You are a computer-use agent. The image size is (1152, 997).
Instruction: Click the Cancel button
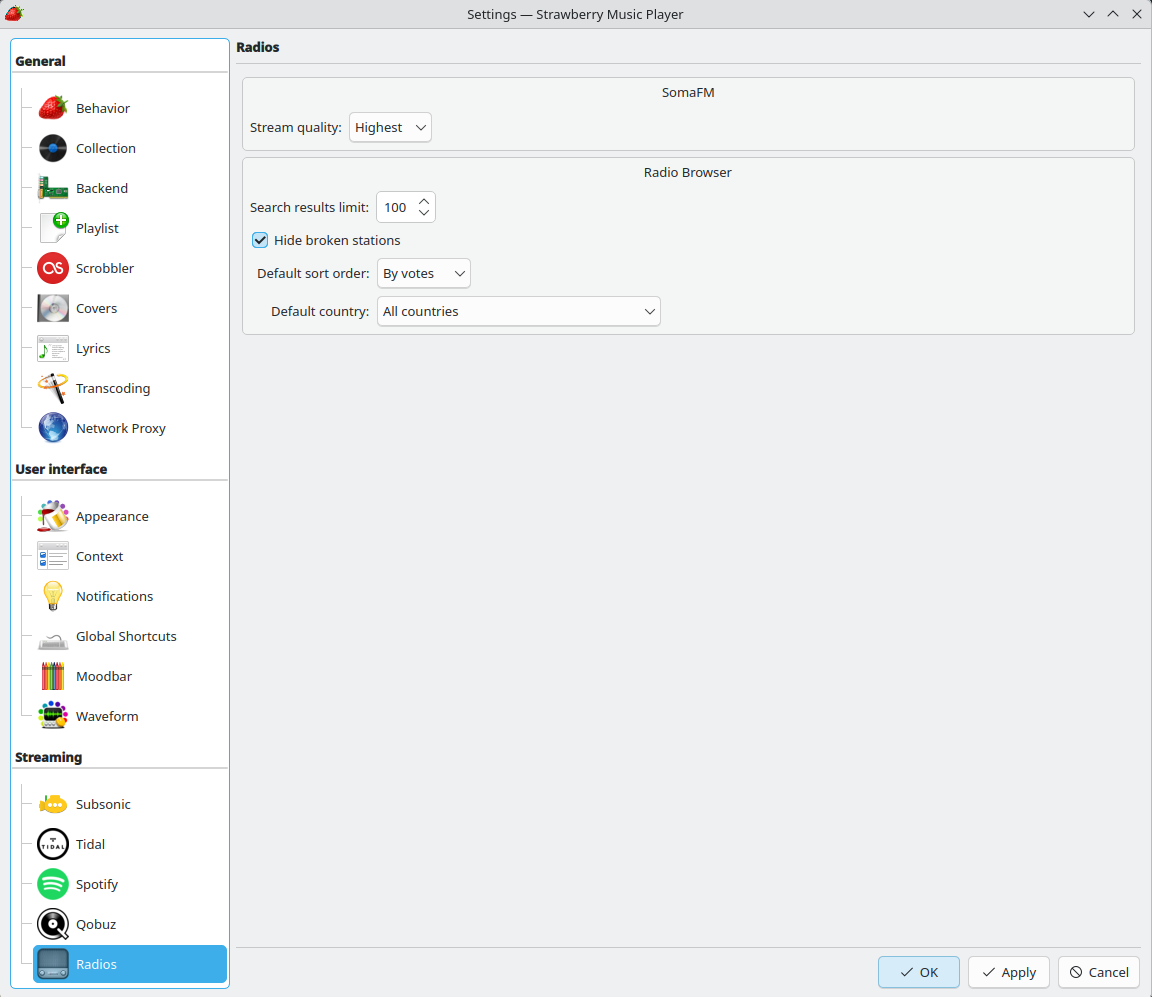(x=1099, y=972)
